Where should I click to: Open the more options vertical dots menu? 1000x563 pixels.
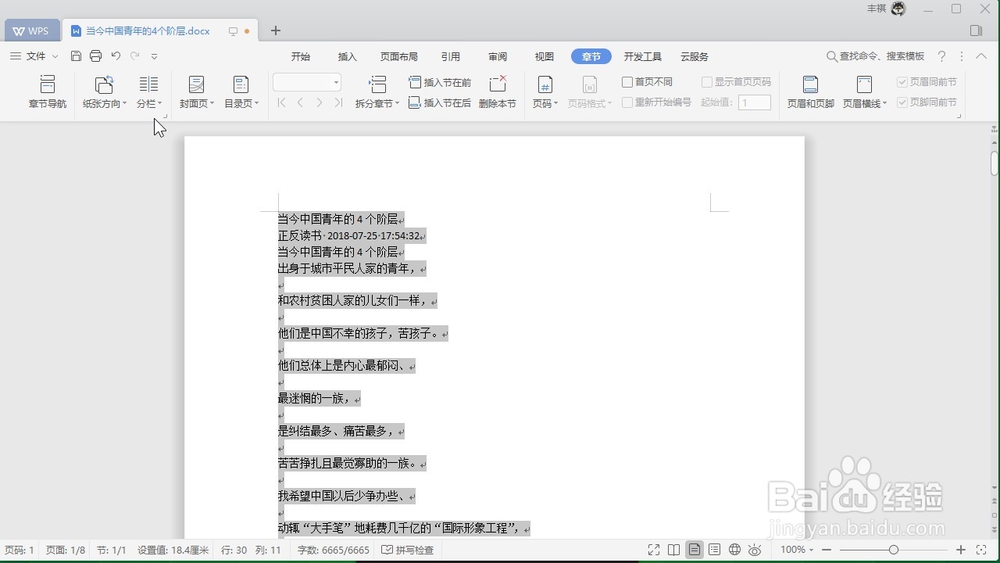[x=962, y=56]
